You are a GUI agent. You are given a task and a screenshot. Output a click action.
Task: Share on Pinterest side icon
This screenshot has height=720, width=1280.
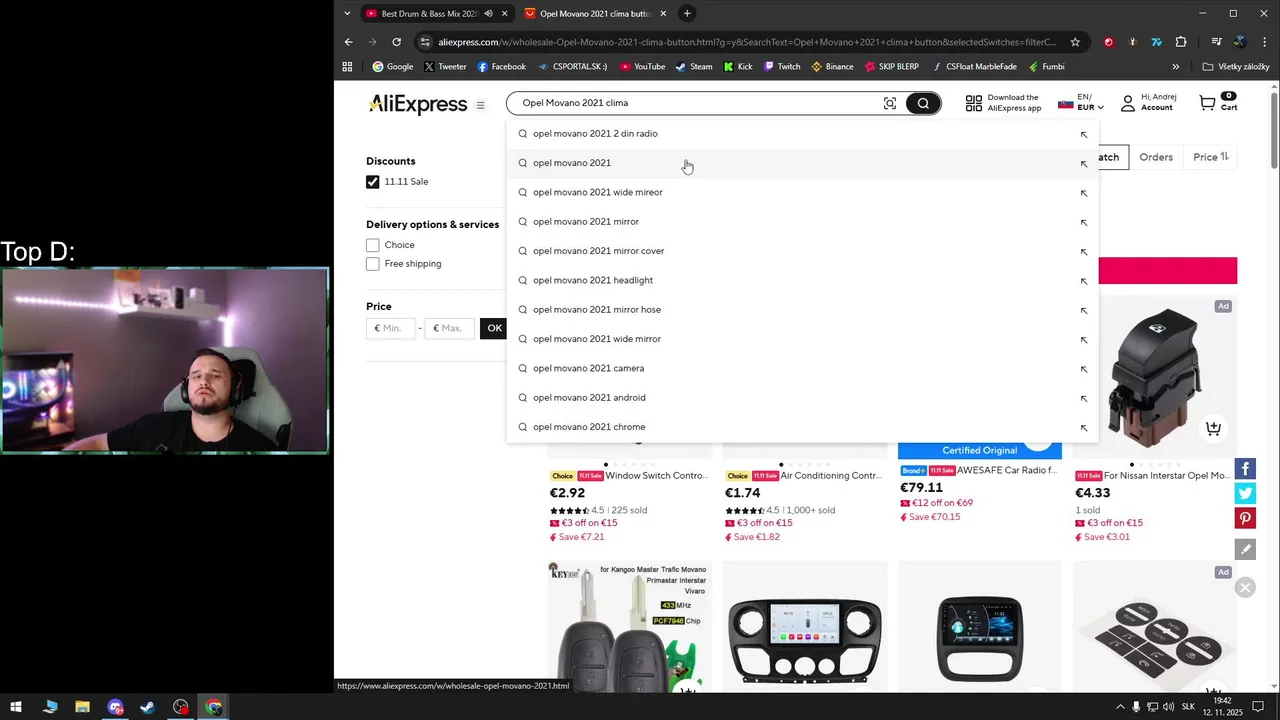tap(1245, 518)
